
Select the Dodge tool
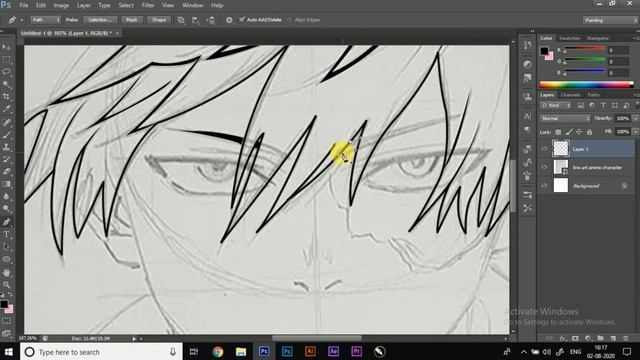coord(6,209)
